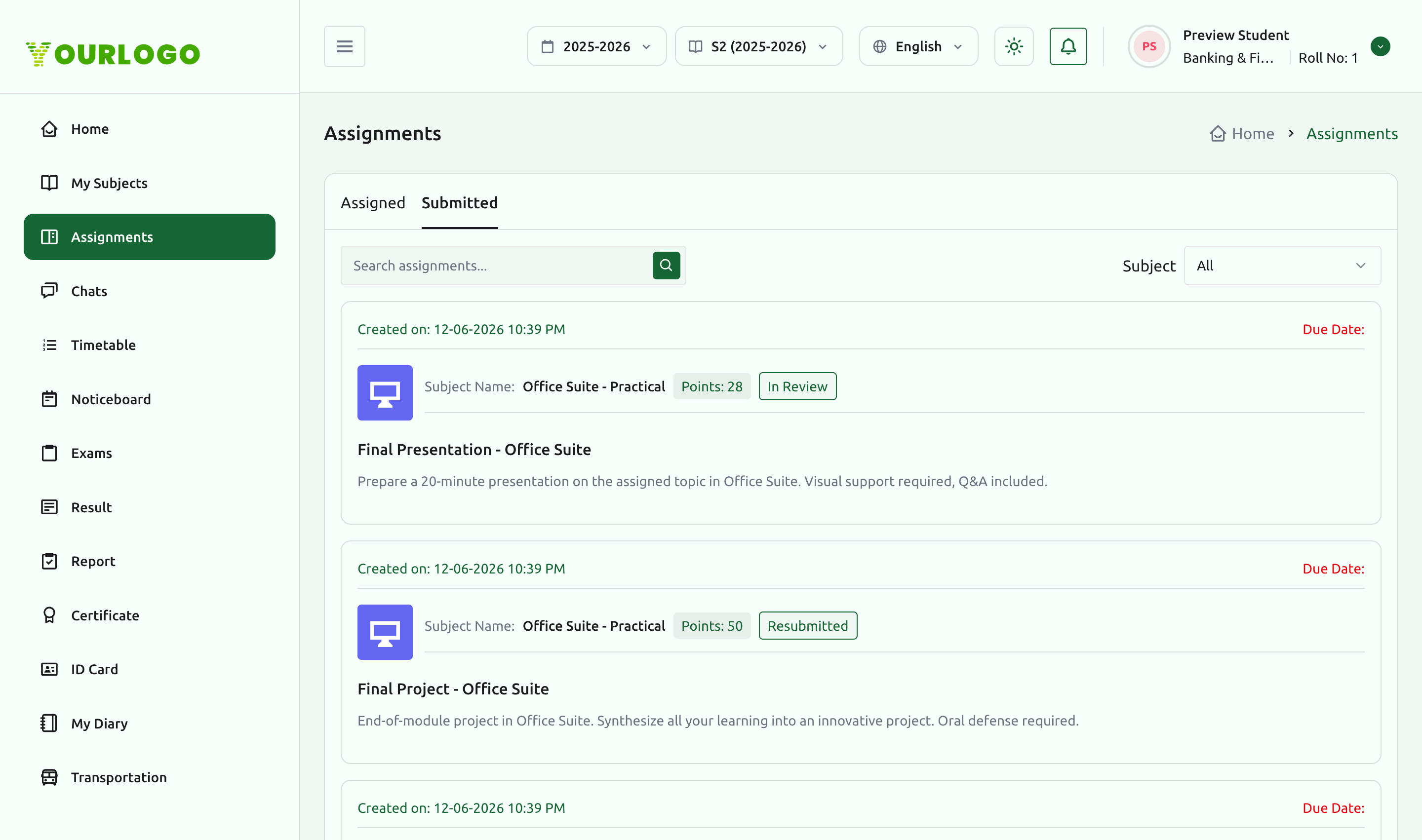Click the Home breadcrumb link
This screenshot has height=840, width=1422.
tap(1242, 134)
